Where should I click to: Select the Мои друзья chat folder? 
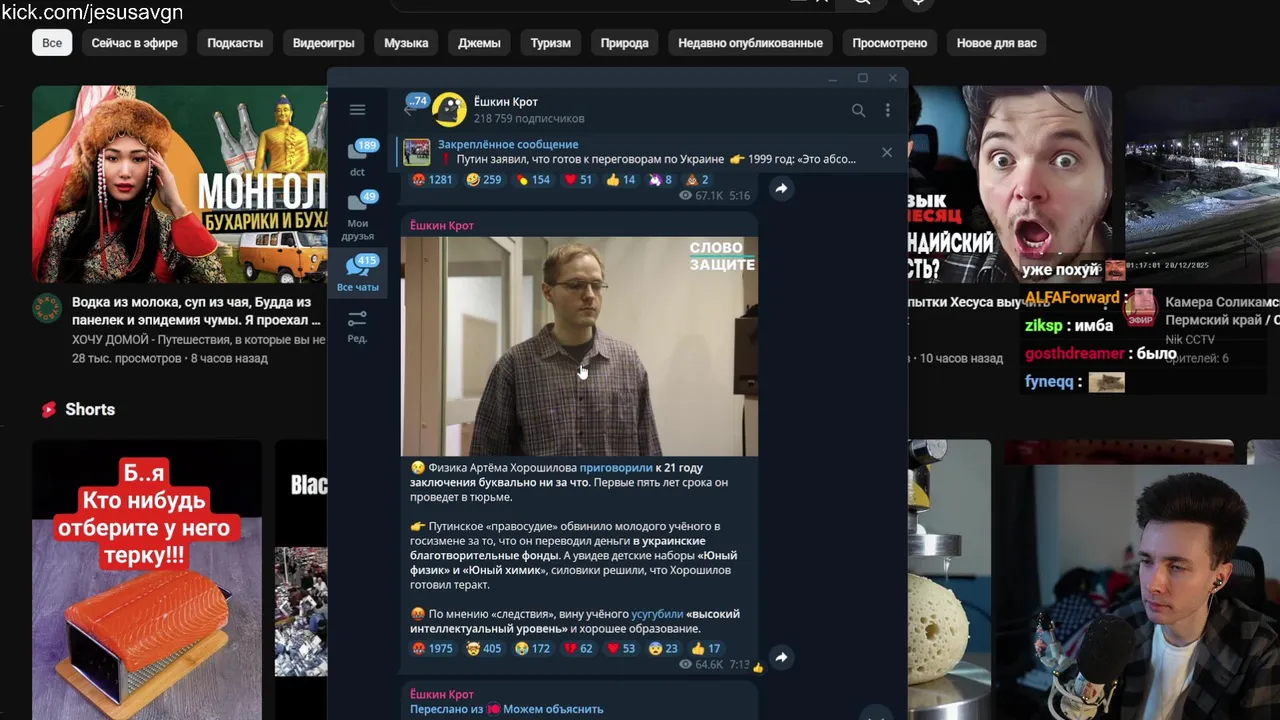[x=357, y=216]
